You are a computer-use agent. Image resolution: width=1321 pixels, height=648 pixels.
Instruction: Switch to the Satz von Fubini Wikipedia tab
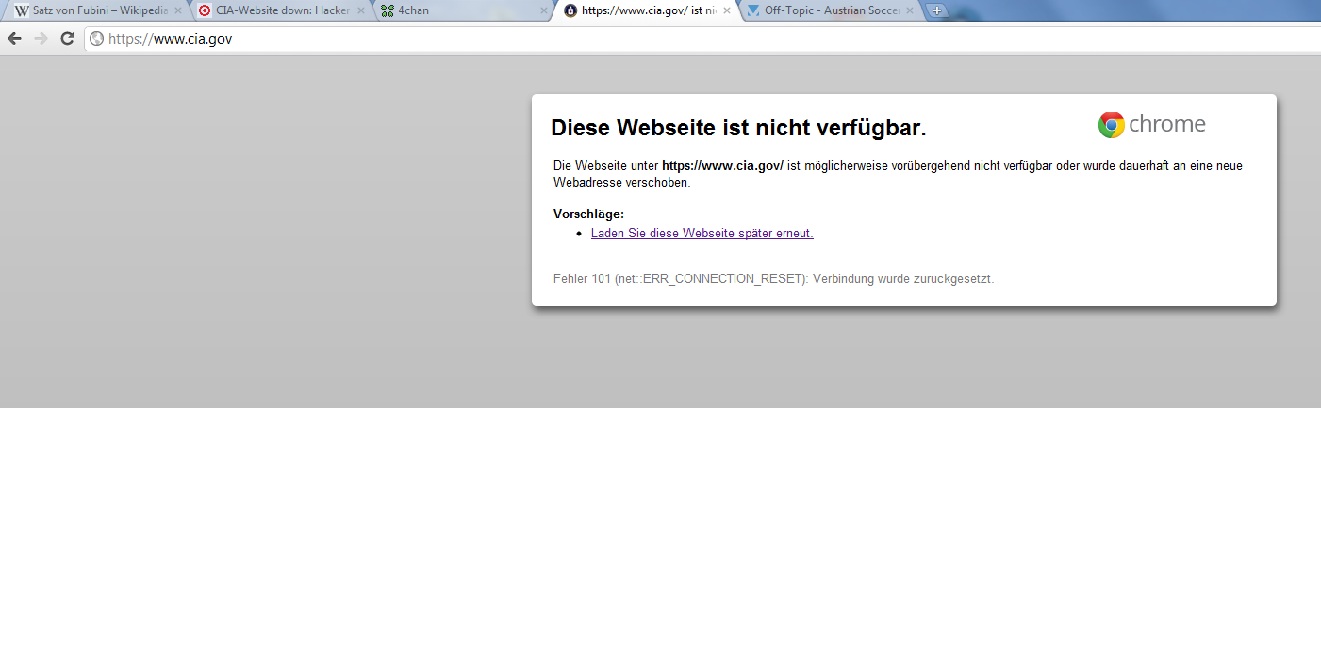point(98,11)
